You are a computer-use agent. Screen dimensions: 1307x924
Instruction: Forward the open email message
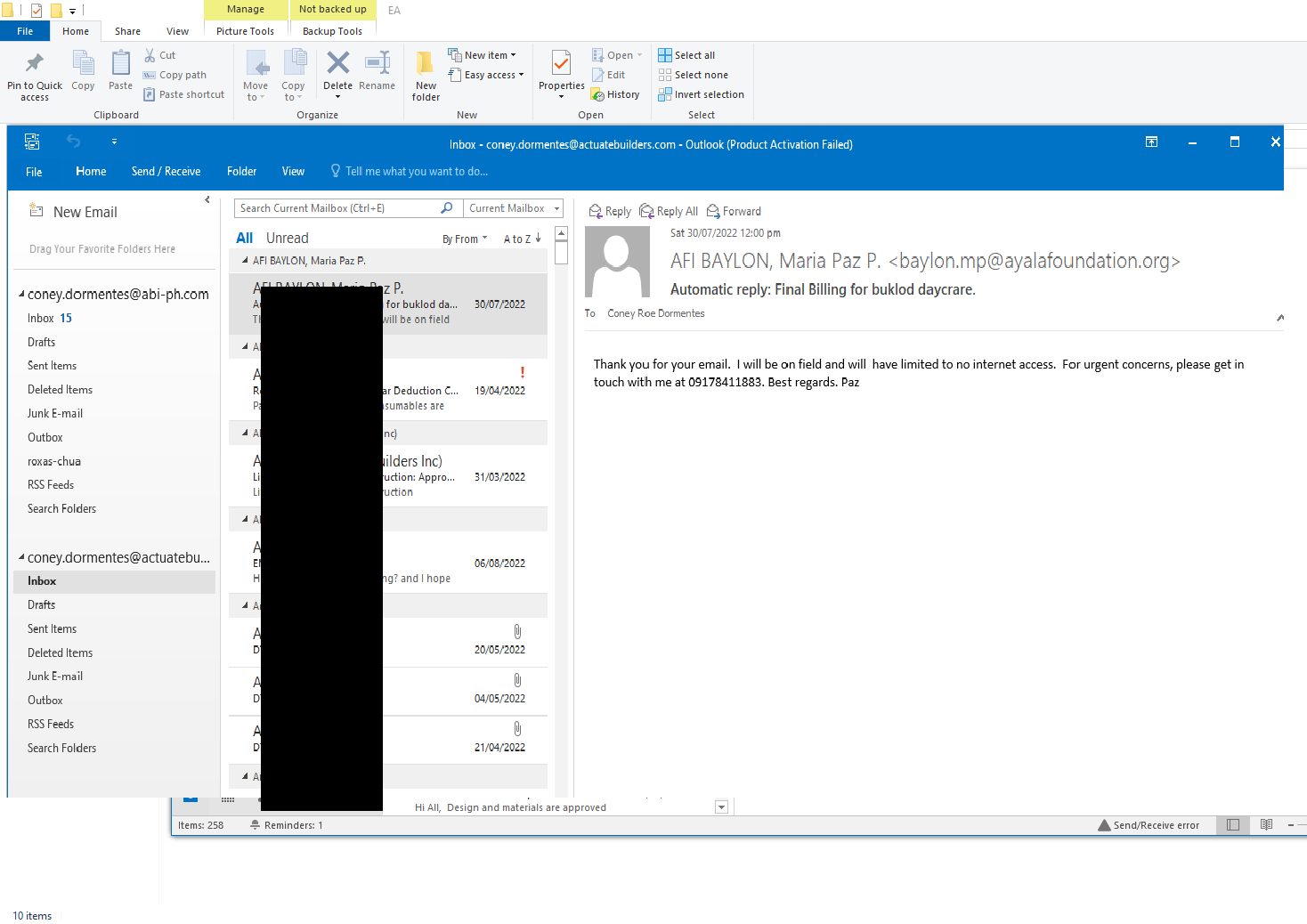click(x=734, y=211)
